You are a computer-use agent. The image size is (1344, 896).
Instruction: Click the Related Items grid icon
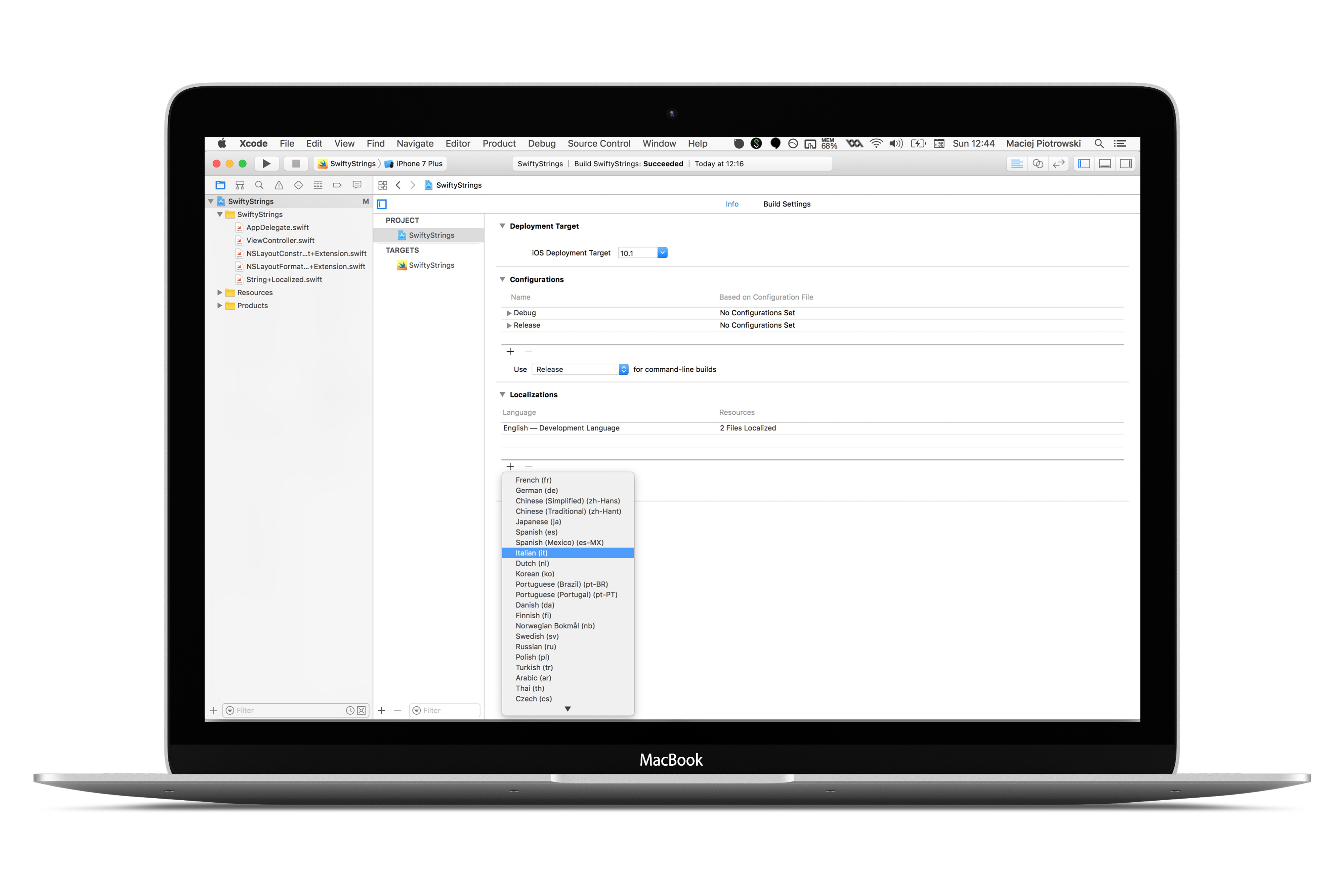click(x=382, y=185)
